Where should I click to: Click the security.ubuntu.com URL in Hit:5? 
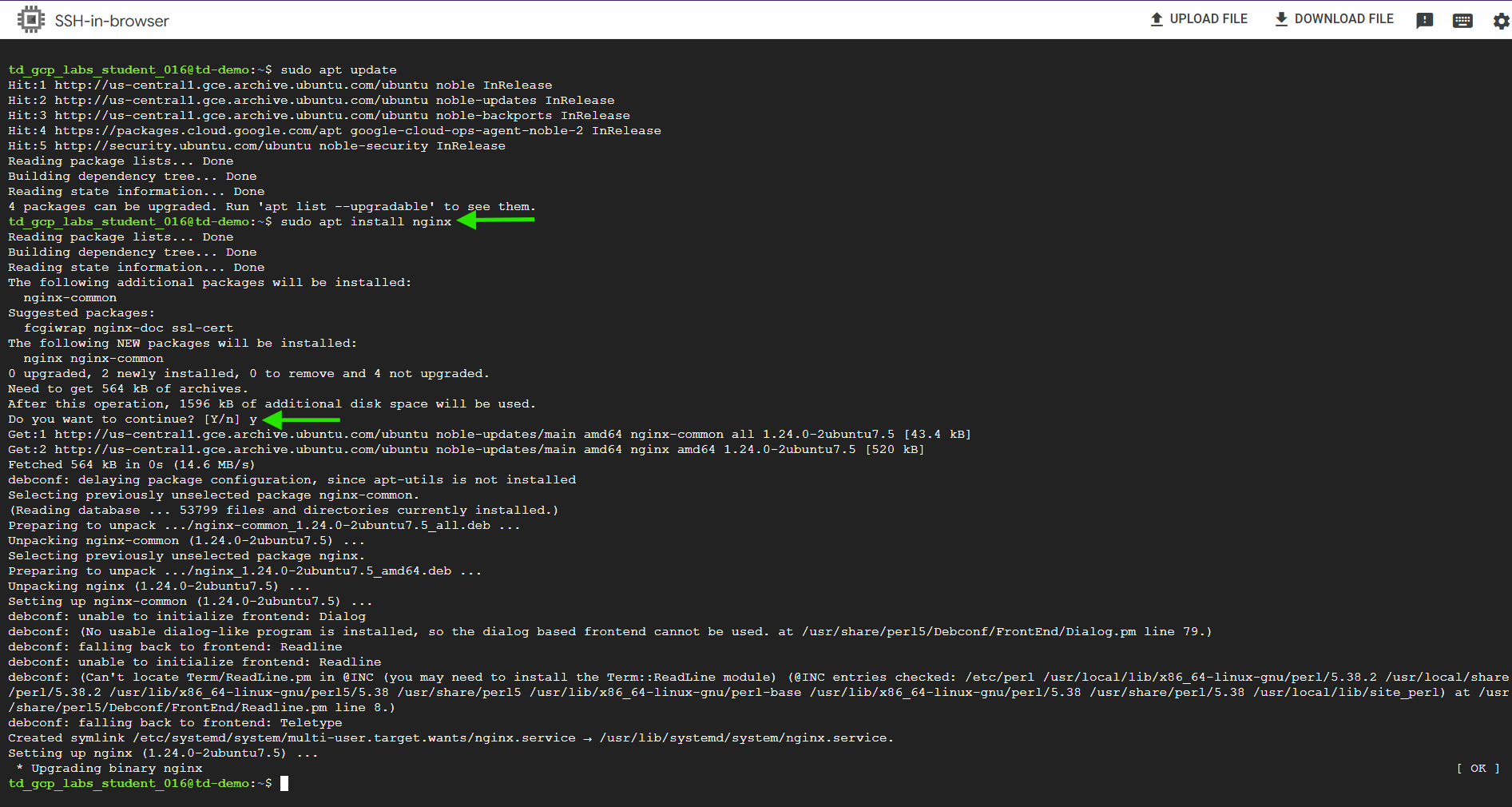coord(183,145)
